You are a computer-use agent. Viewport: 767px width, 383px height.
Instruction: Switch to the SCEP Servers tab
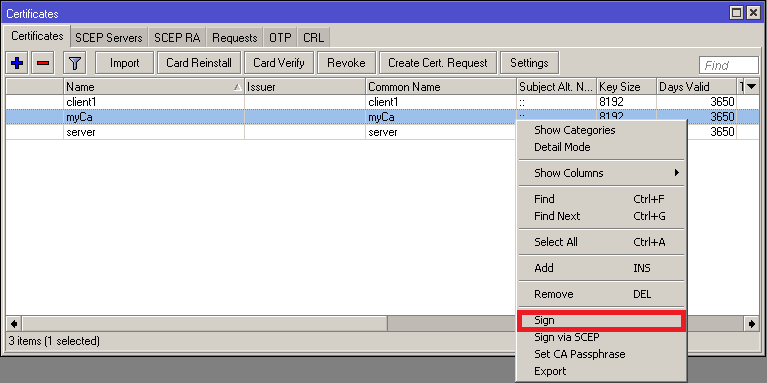pyautogui.click(x=109, y=38)
